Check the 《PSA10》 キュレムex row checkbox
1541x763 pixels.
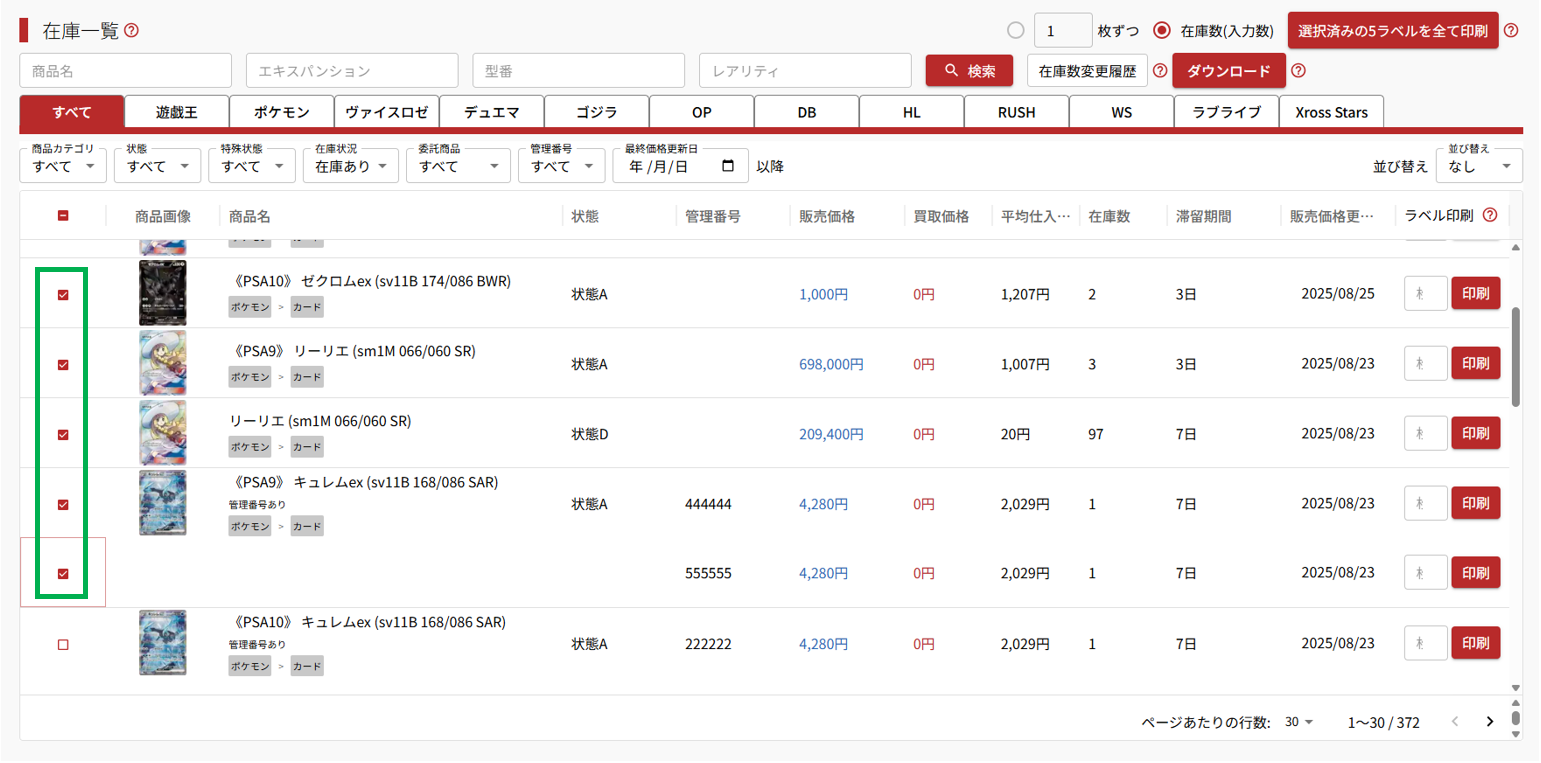[x=63, y=645]
